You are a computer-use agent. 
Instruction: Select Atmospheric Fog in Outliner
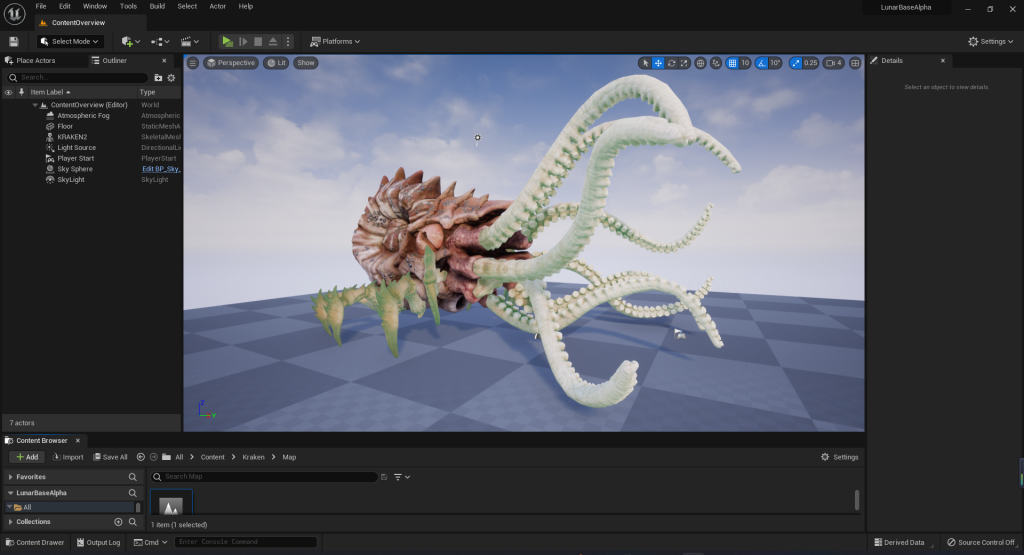pyautogui.click(x=83, y=116)
